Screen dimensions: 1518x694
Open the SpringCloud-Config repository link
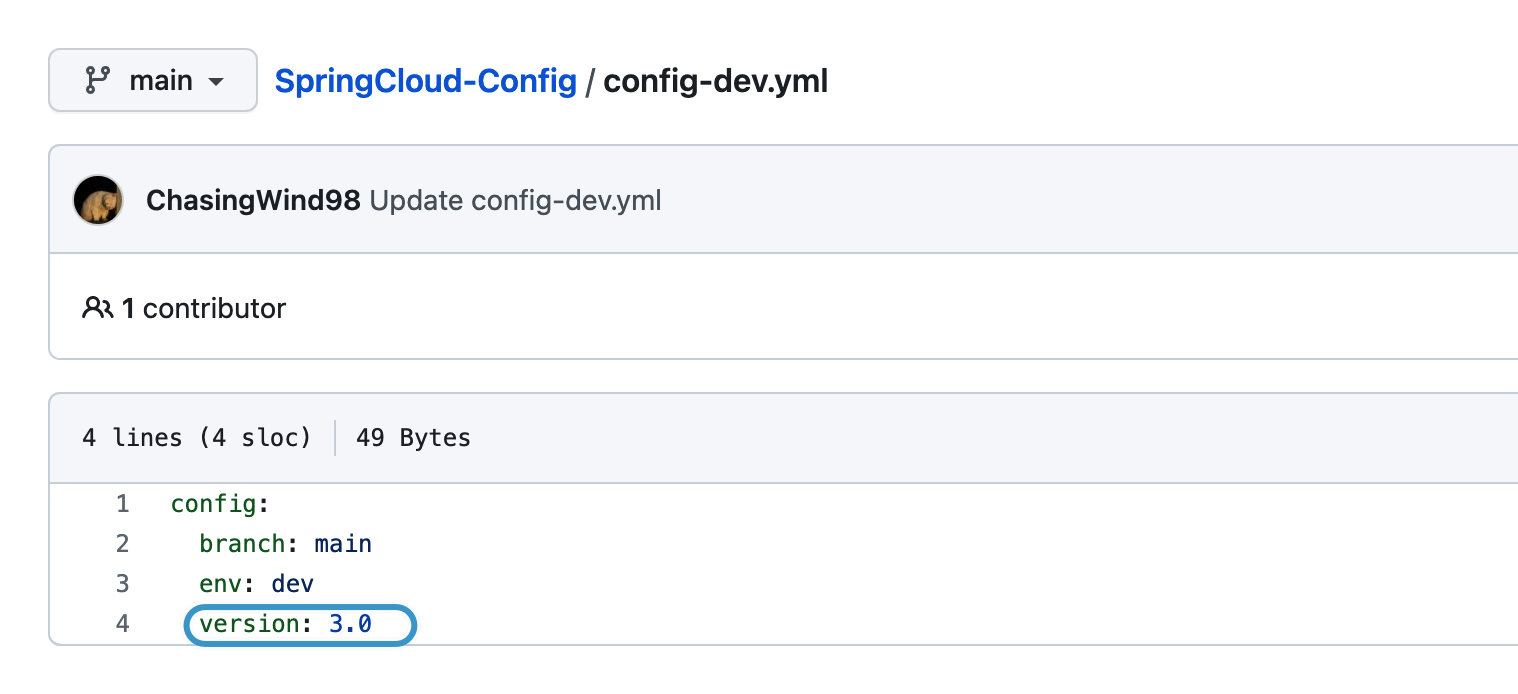coord(425,80)
